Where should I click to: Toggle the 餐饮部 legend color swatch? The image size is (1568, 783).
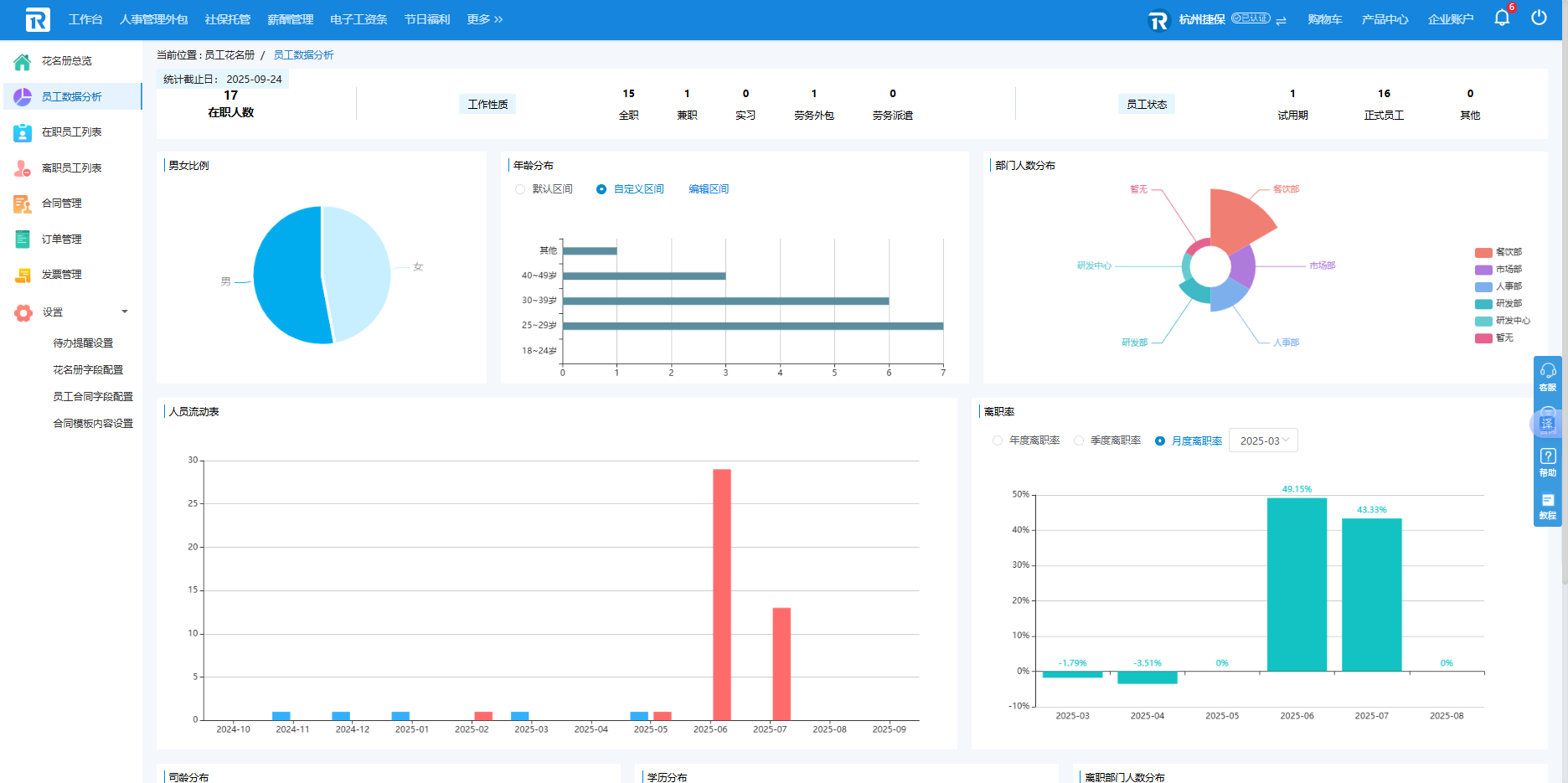coord(1483,252)
